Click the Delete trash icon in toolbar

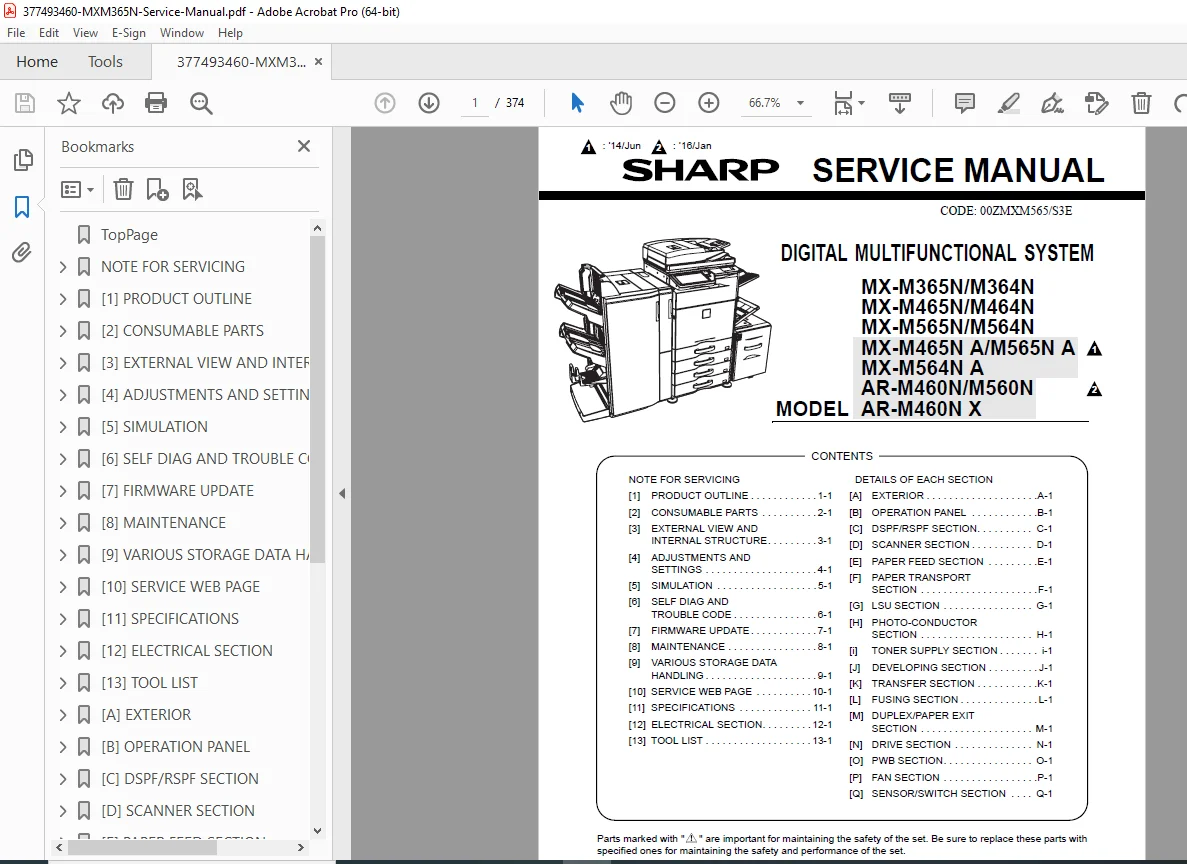1141,103
